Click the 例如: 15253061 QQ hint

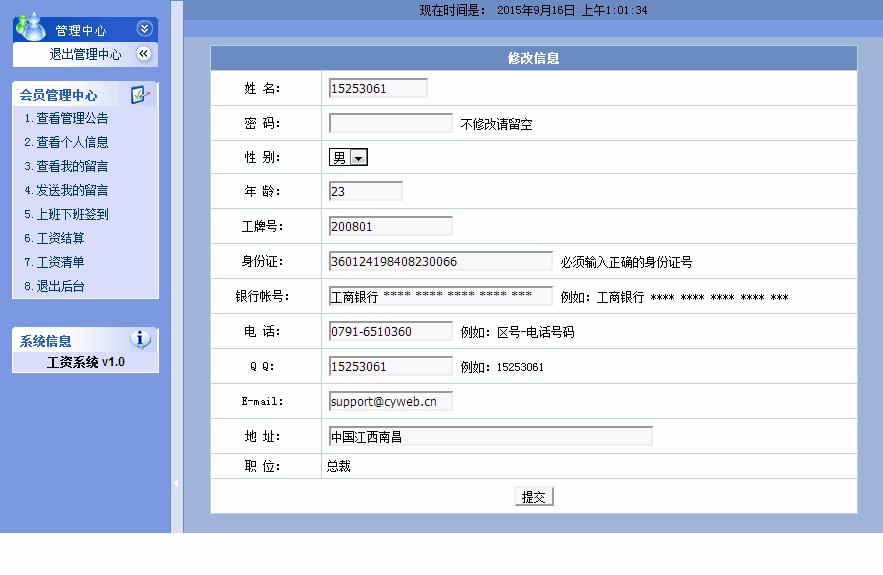(x=502, y=367)
